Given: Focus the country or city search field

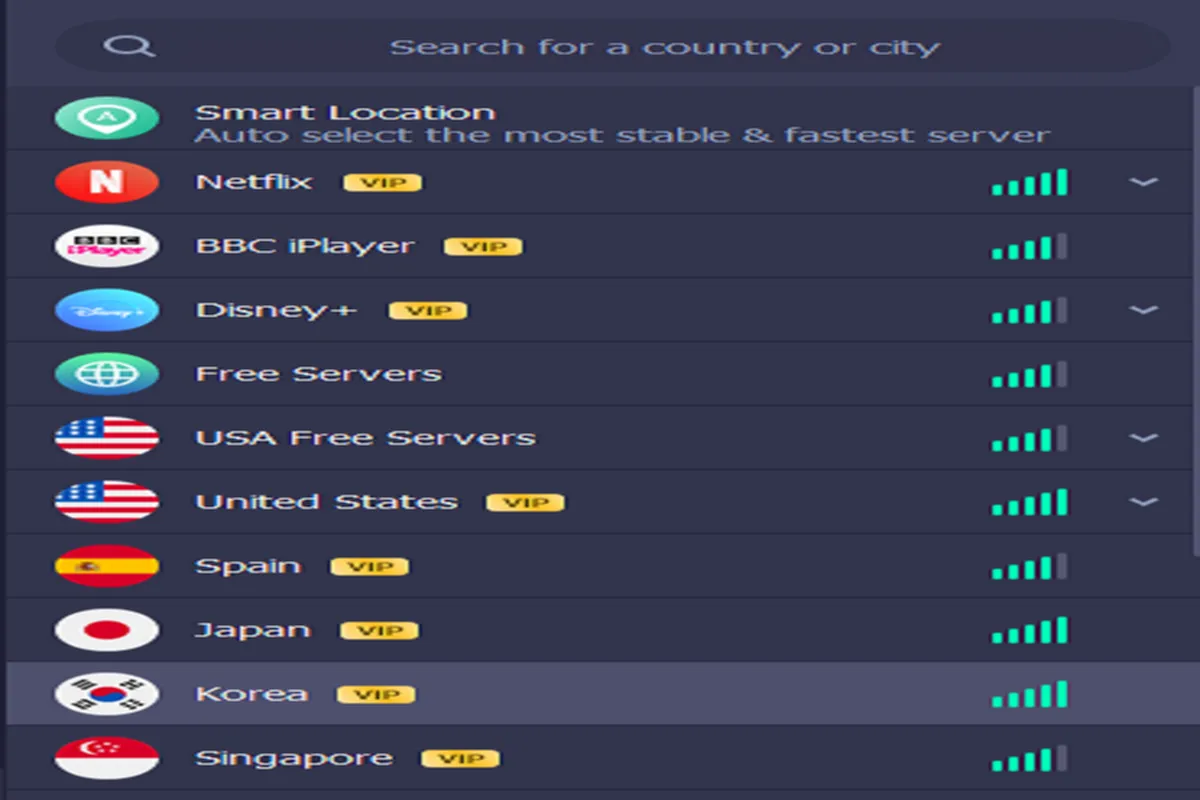Looking at the screenshot, I should tap(612, 46).
